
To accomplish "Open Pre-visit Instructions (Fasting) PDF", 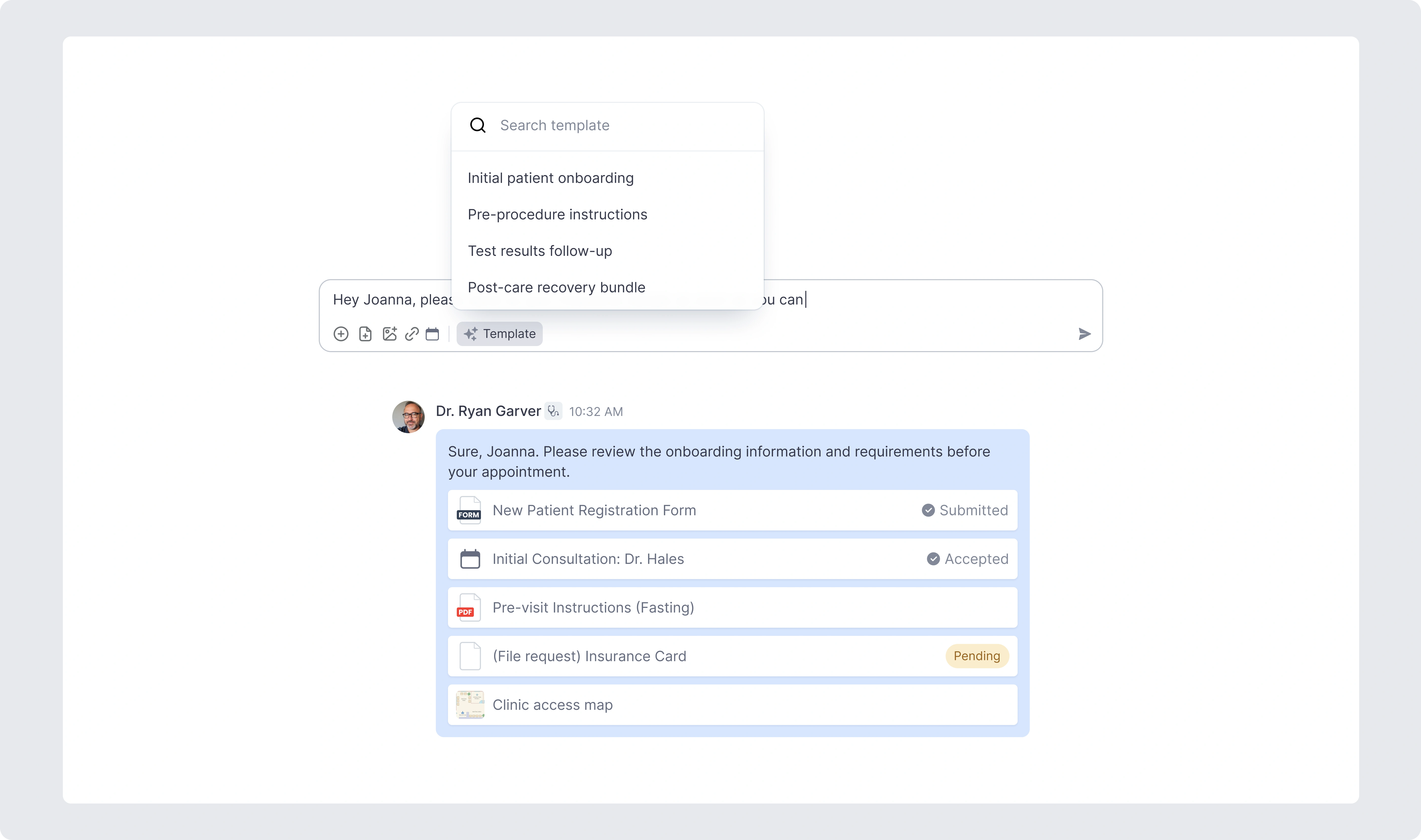I will coord(593,608).
